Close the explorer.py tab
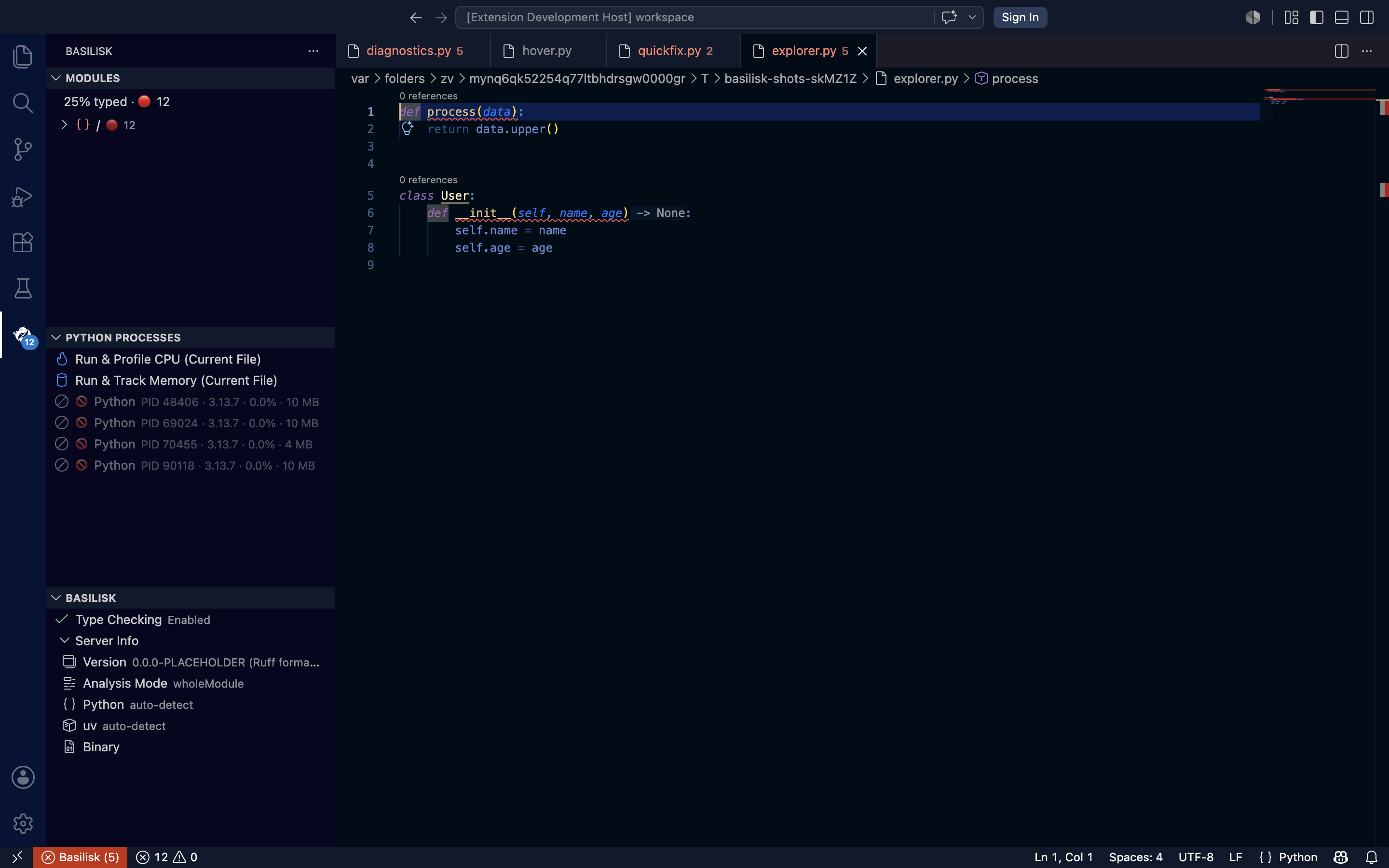This screenshot has width=1389, height=868. [862, 51]
